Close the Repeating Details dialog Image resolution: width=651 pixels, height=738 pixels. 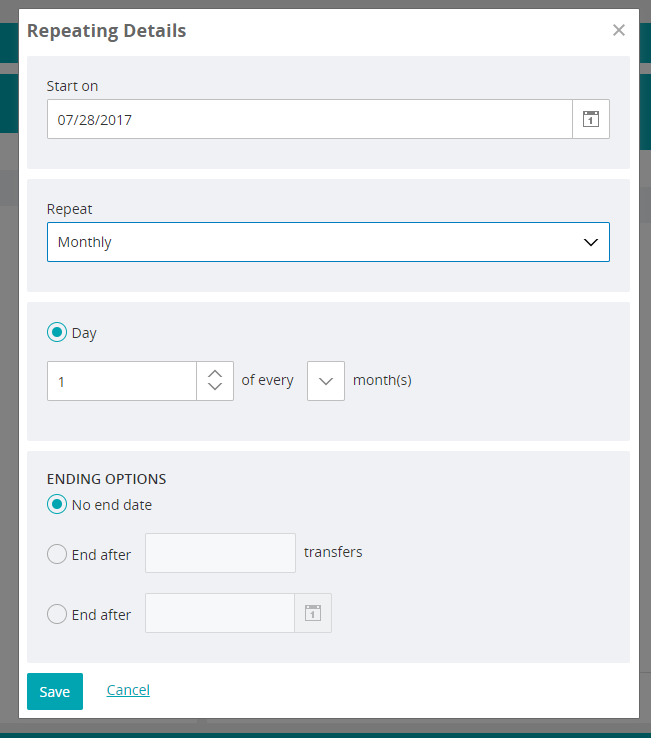click(x=619, y=30)
